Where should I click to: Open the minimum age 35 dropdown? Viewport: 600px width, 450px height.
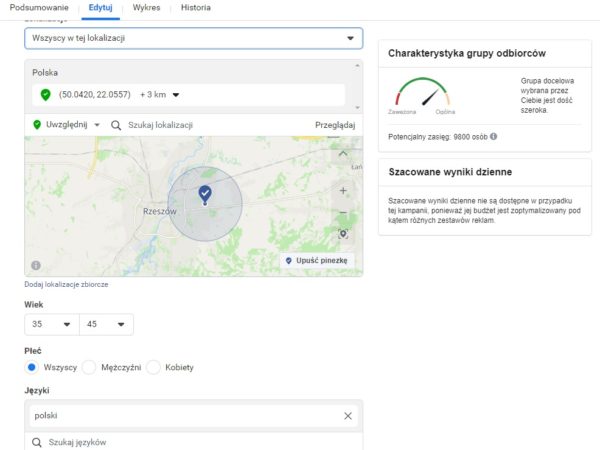51,325
